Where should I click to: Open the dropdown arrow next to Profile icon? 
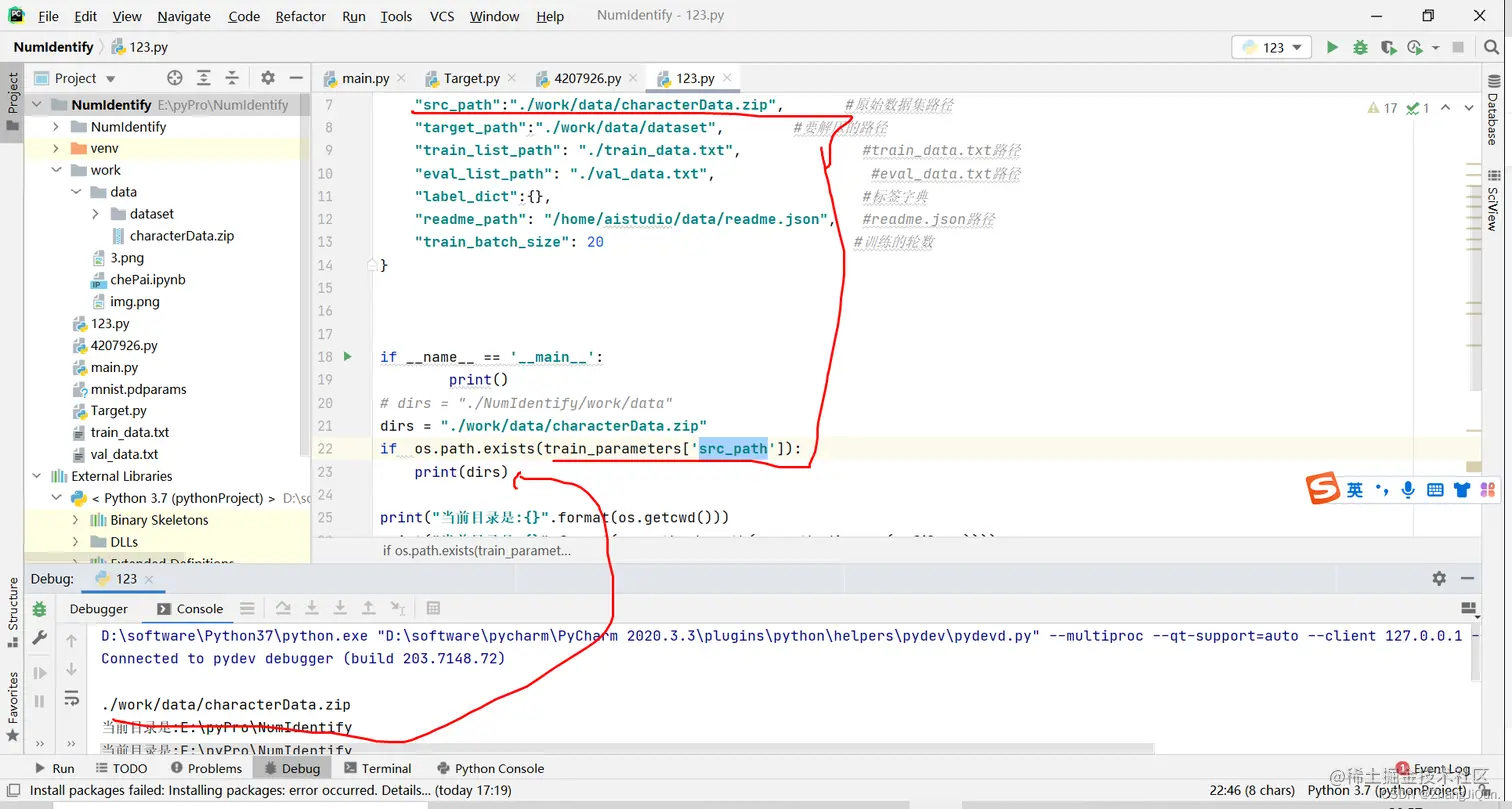pyautogui.click(x=1436, y=47)
